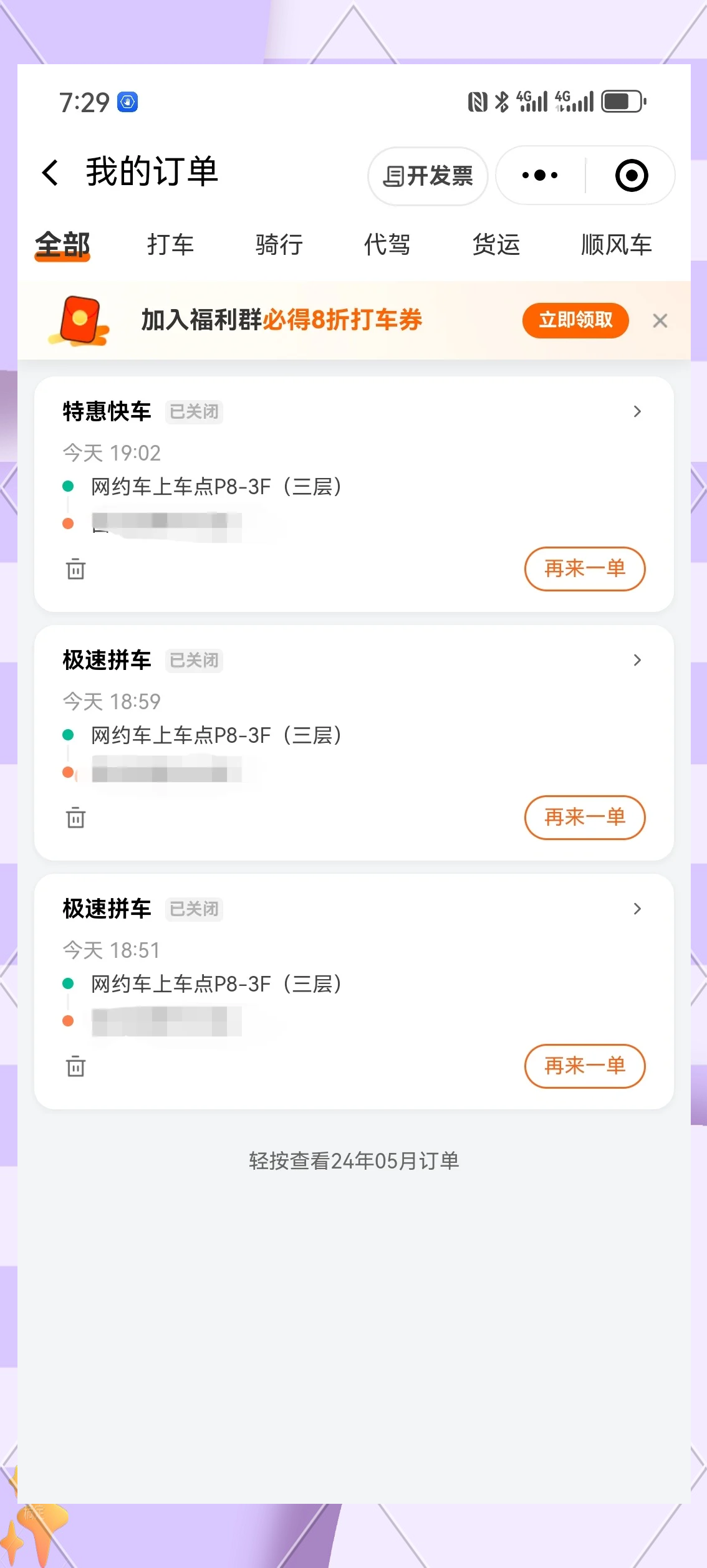Open the mini-program three-dot menu
This screenshot has height=1568, width=707.
[540, 175]
